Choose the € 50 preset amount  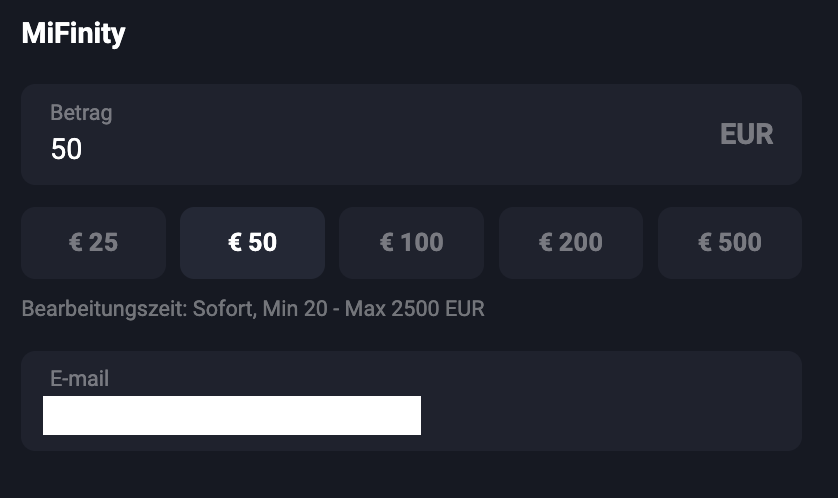[252, 242]
